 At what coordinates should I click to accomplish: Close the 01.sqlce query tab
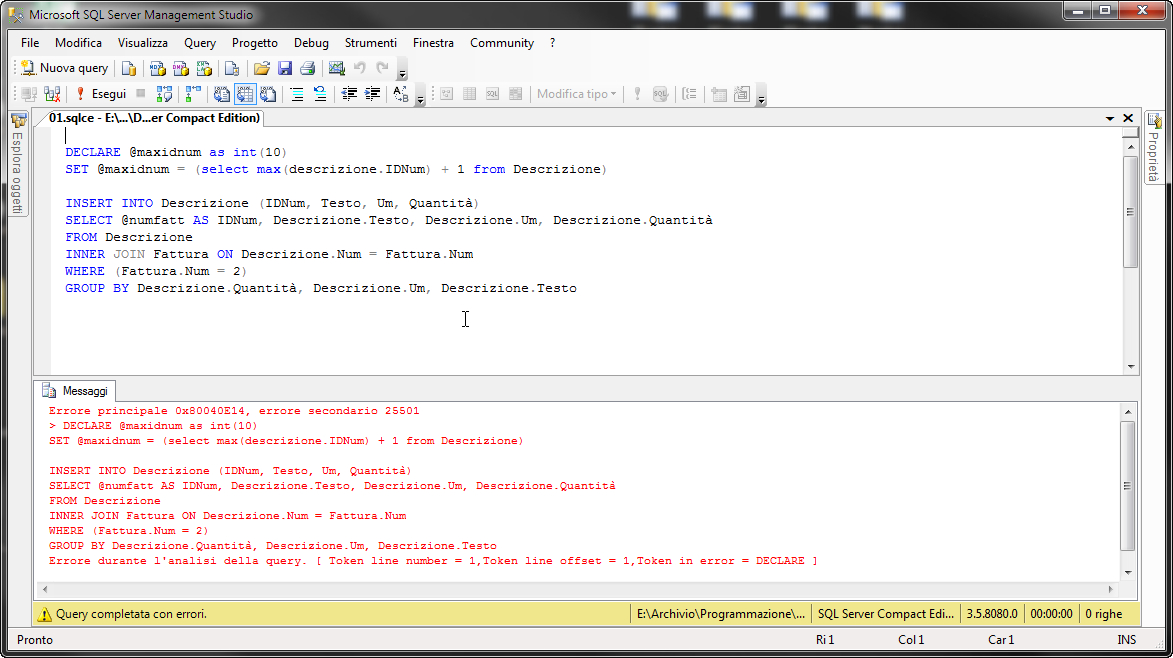pyautogui.click(x=1128, y=118)
